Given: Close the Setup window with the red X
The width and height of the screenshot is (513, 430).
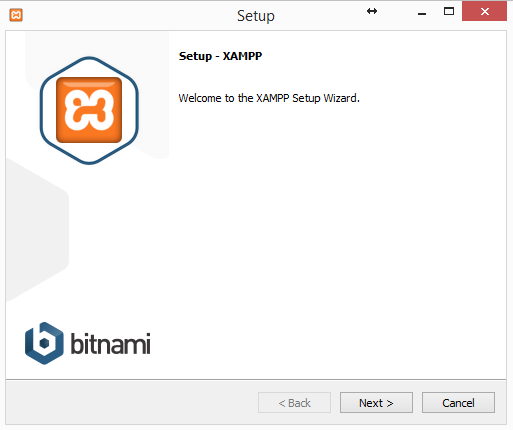Looking at the screenshot, I should click(484, 12).
